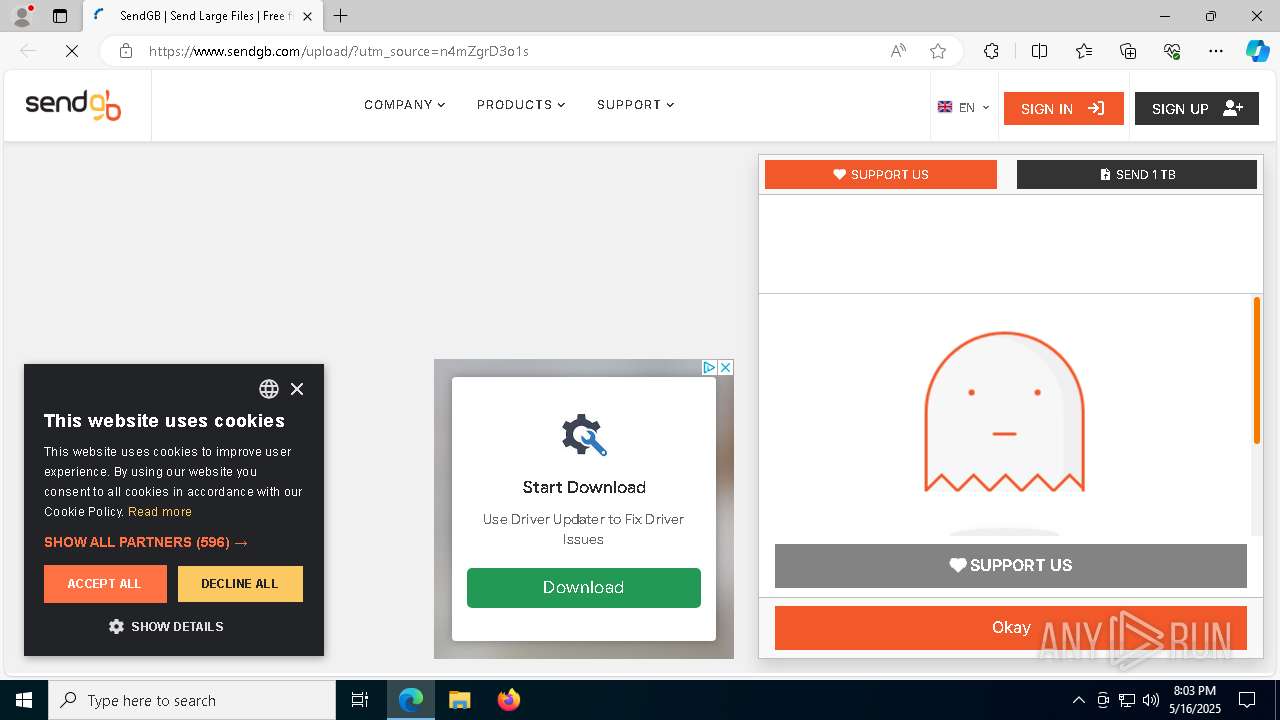
Task: Expand the COMPANY menu
Action: tap(405, 105)
